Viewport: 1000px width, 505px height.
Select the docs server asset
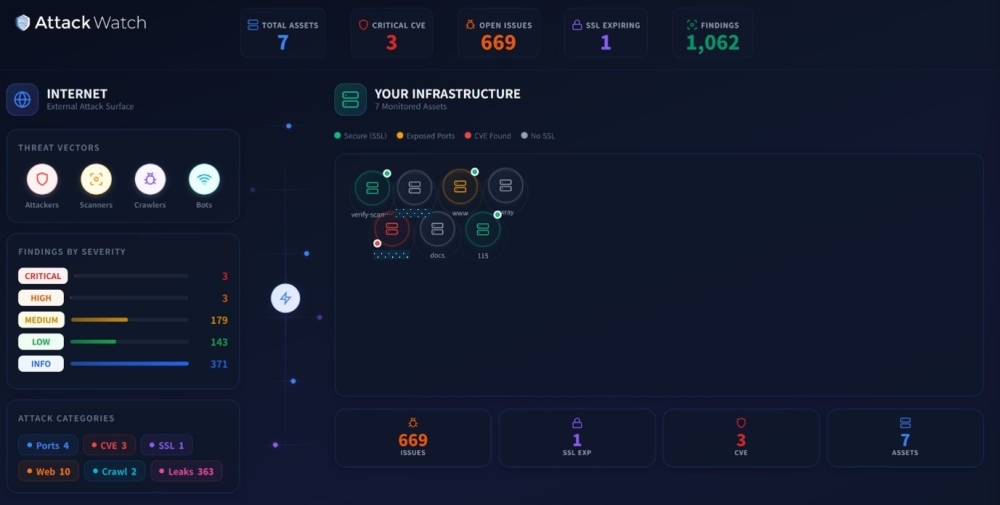(437, 229)
